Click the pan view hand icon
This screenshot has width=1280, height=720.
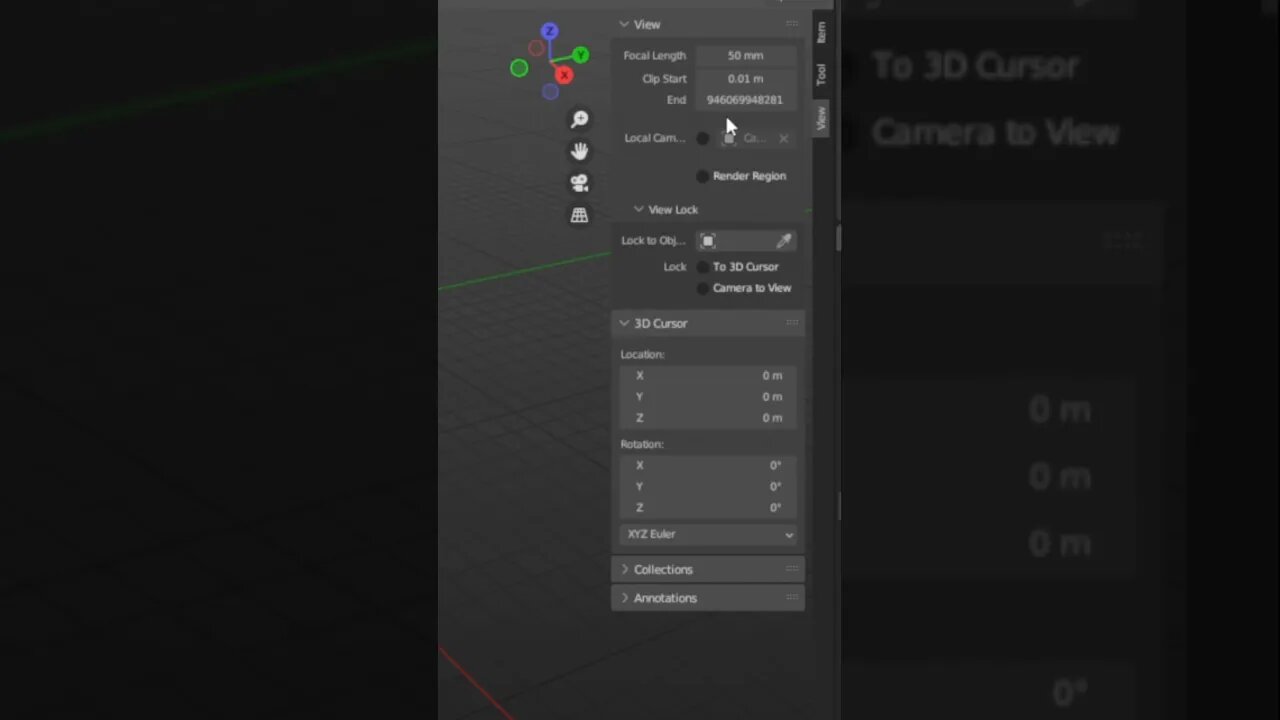pyautogui.click(x=579, y=151)
